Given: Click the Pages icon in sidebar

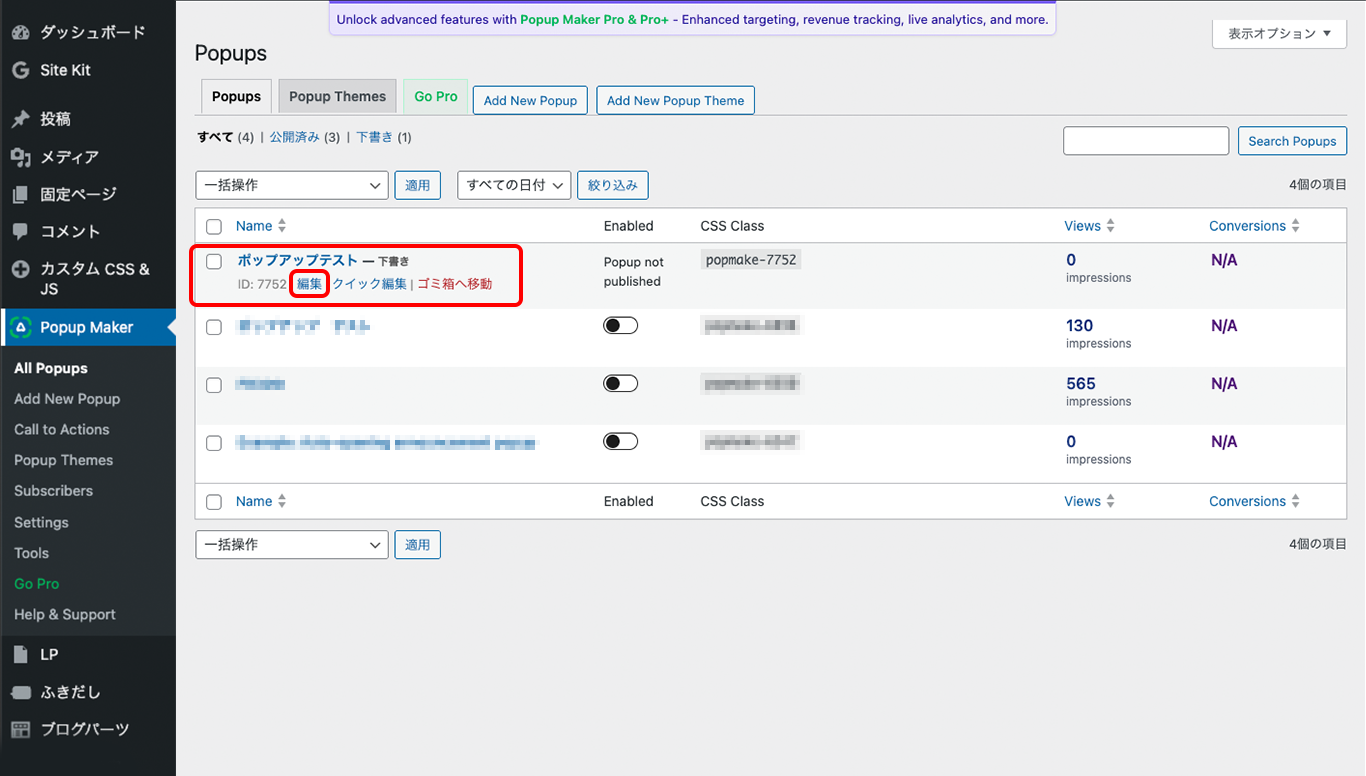Looking at the screenshot, I should (20, 194).
